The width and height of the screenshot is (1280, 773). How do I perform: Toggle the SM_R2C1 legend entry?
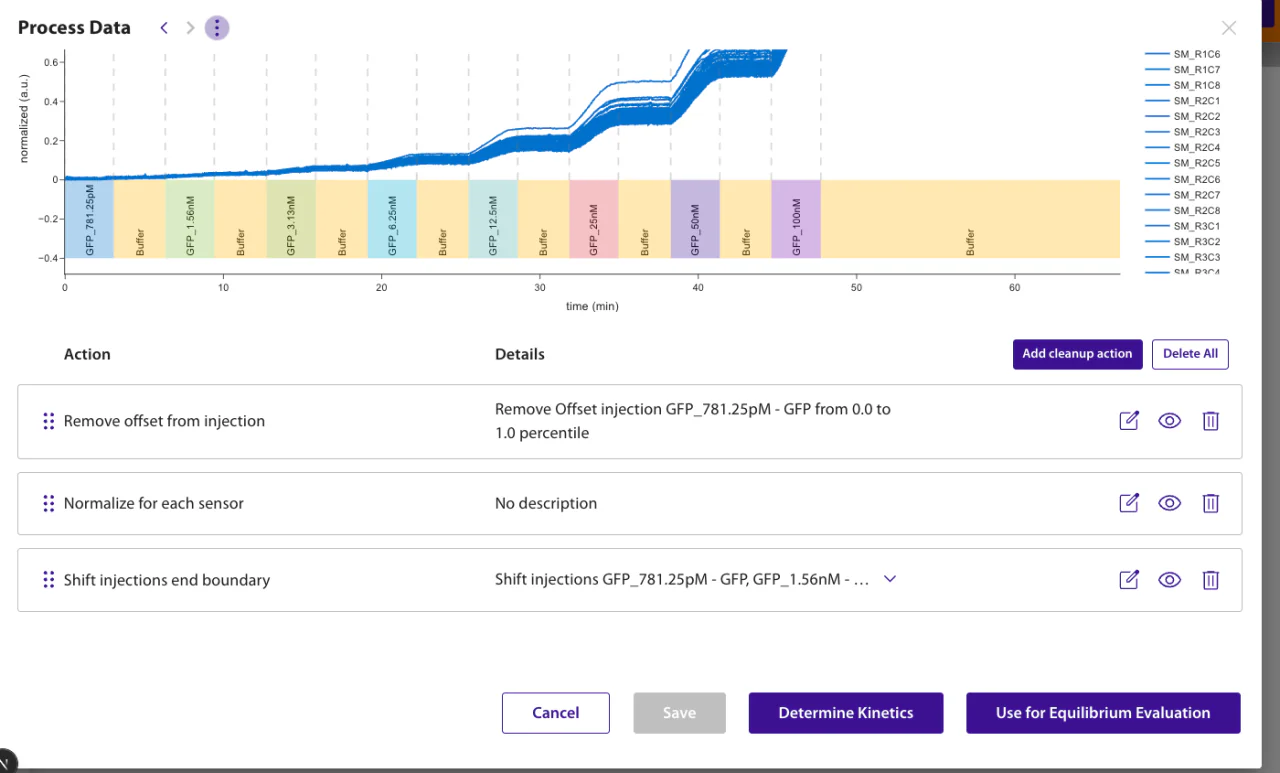click(1183, 101)
